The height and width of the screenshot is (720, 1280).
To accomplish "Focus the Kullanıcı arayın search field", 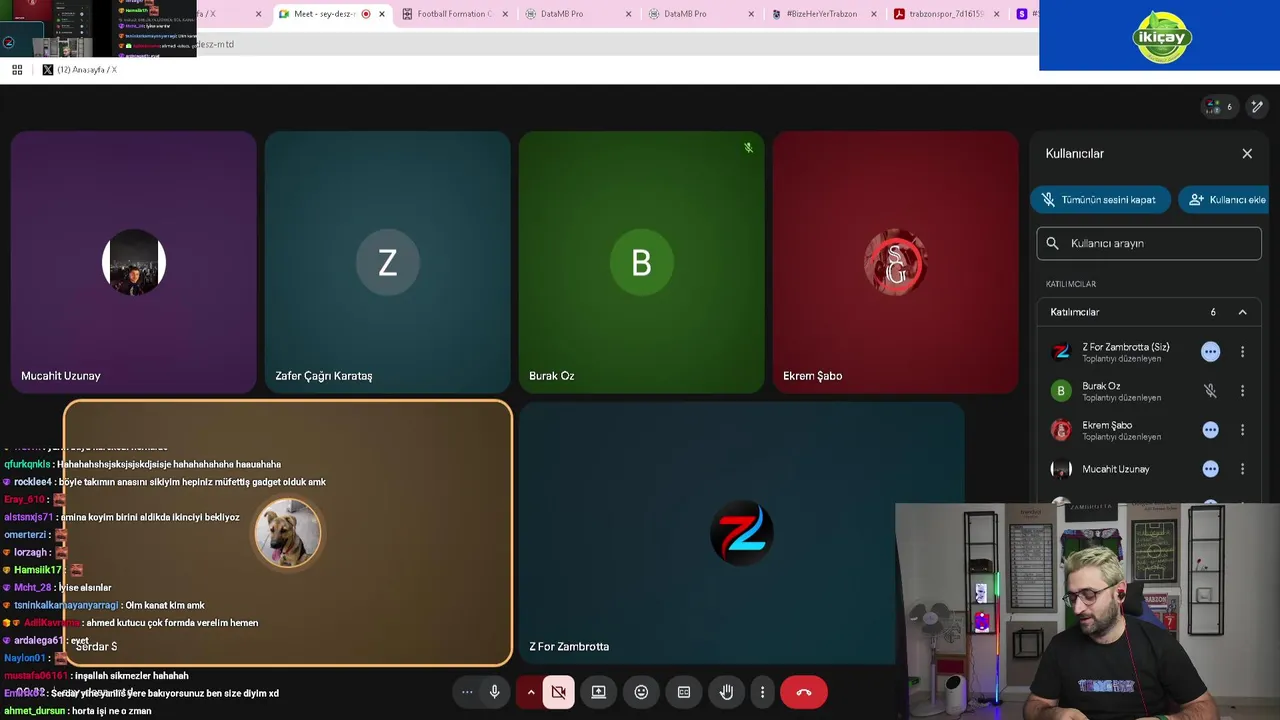I will pos(1149,243).
